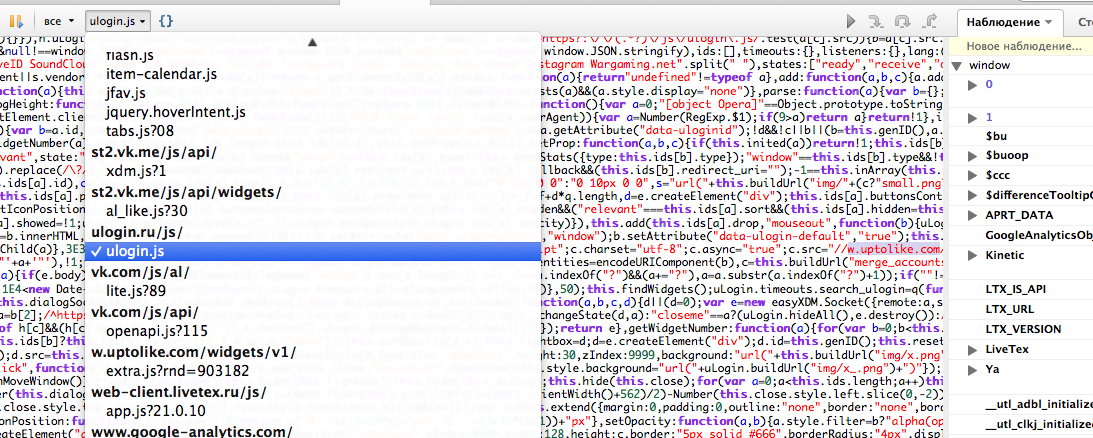
Task: Click the upward scroll arrow in script list
Action: 312,42
